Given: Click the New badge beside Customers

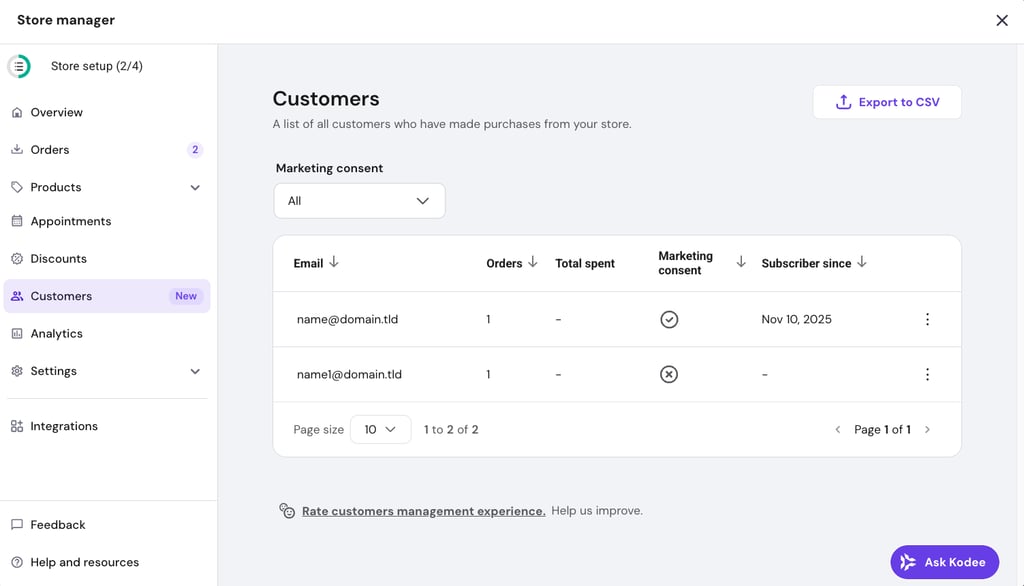Looking at the screenshot, I should pyautogui.click(x=185, y=296).
